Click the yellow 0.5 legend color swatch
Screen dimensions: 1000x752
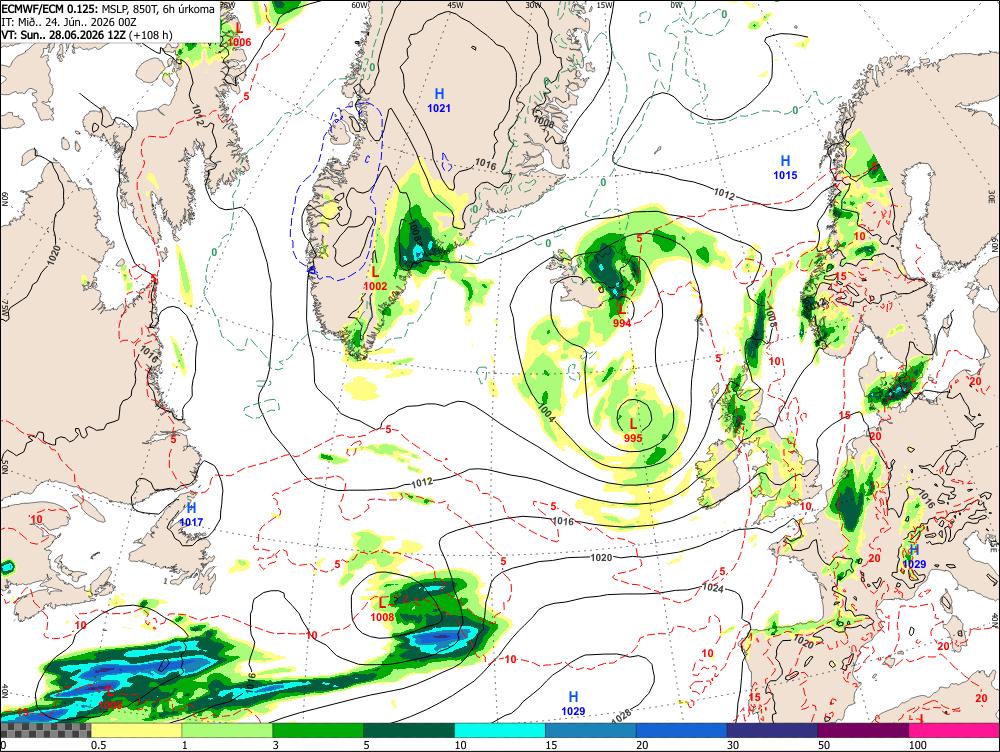coord(136,730)
